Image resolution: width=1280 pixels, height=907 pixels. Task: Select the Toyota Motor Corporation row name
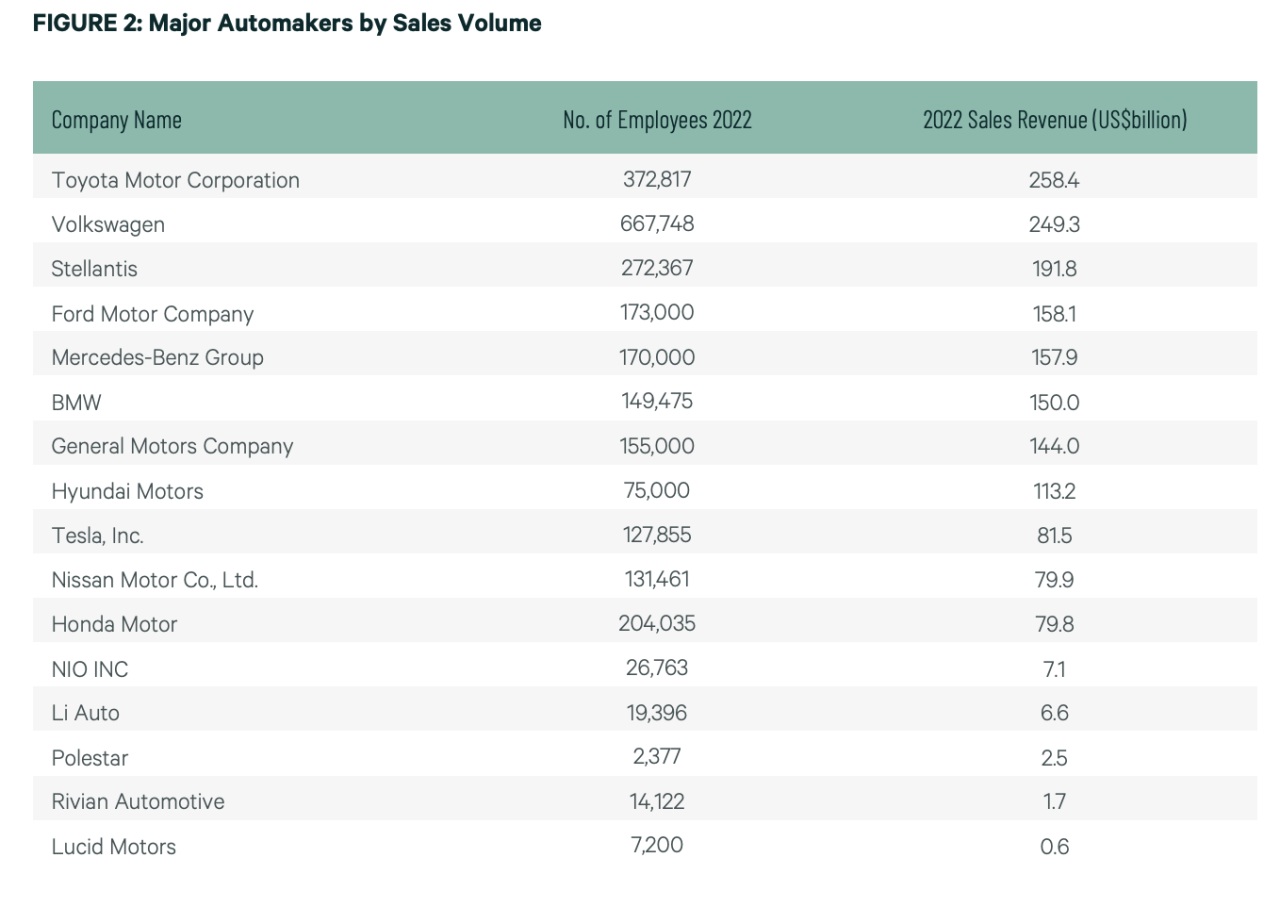[175, 181]
